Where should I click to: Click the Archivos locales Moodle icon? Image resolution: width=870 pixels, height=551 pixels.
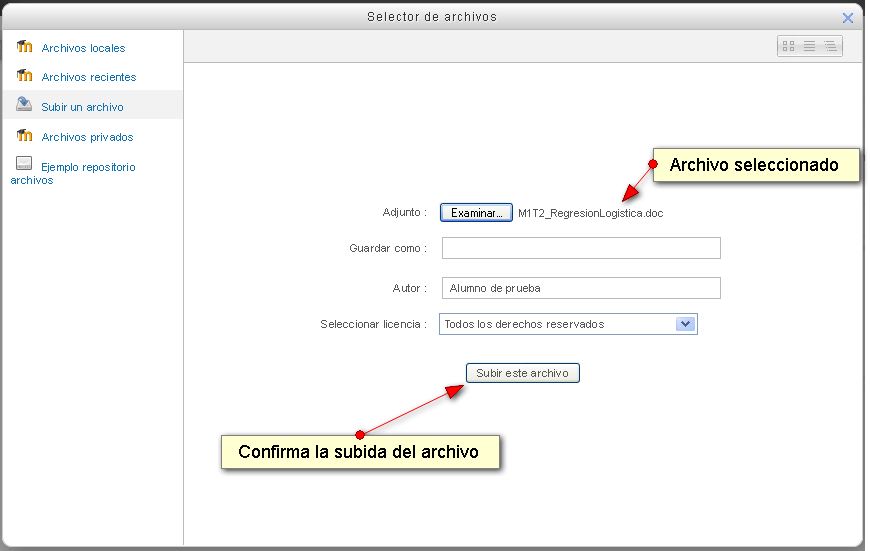pyautogui.click(x=25, y=47)
